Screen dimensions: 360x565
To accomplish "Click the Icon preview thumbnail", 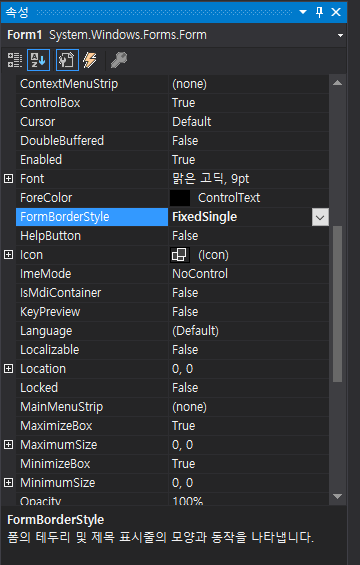I will click(x=180, y=255).
